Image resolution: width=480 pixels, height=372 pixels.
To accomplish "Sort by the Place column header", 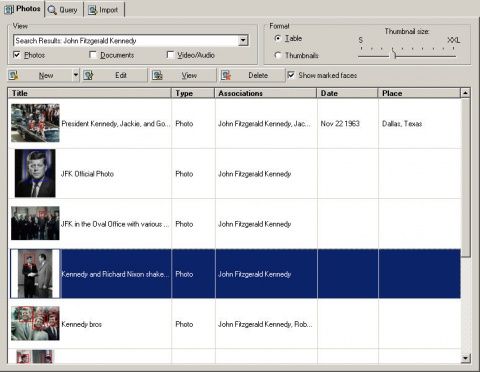I will click(x=419, y=93).
